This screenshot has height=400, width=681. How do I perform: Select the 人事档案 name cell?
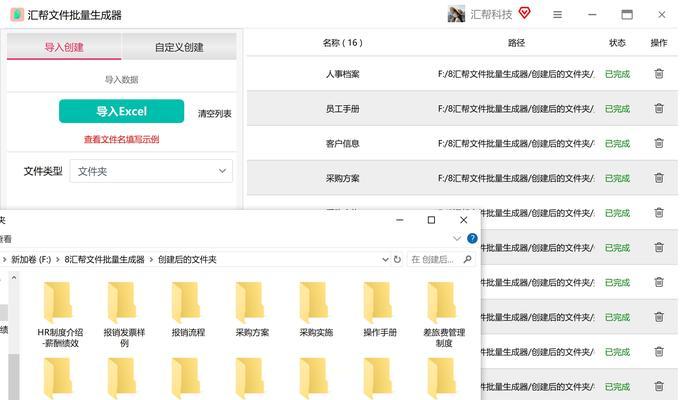342,74
